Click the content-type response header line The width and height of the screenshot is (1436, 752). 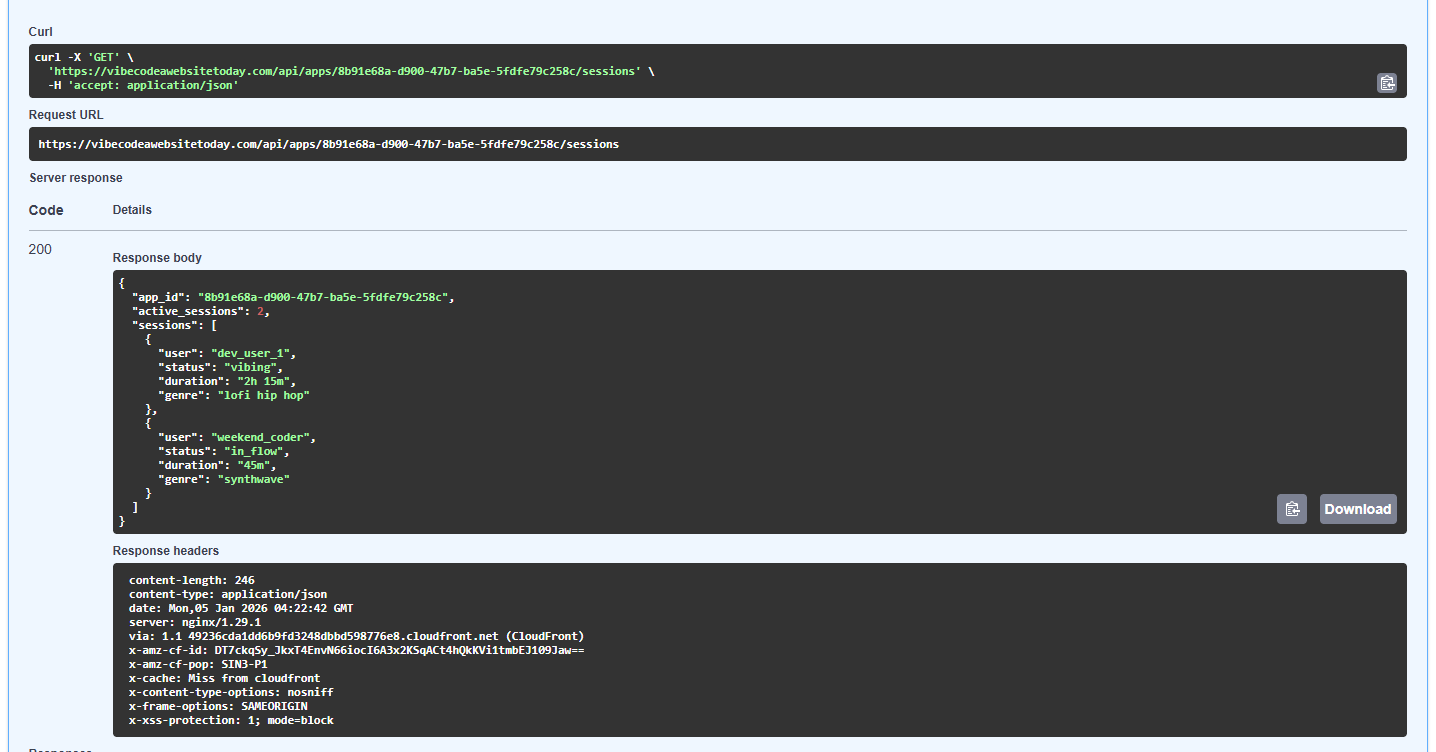227,594
